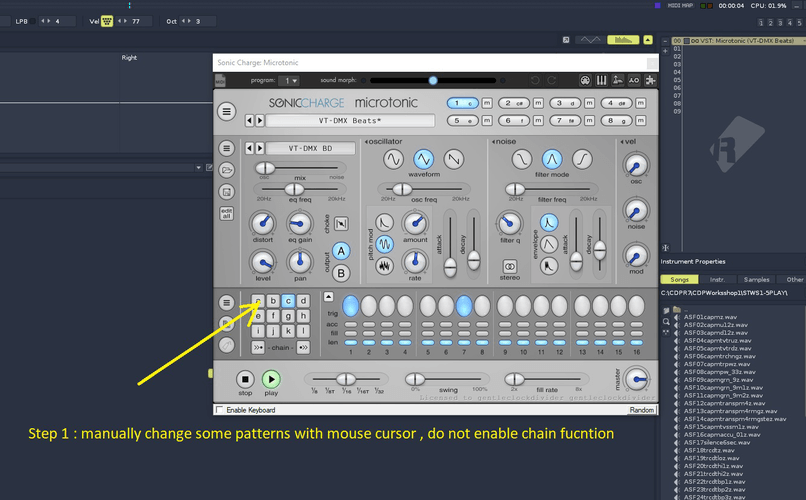Click the up arrow above trig label
The height and width of the screenshot is (500, 806).
[328, 297]
